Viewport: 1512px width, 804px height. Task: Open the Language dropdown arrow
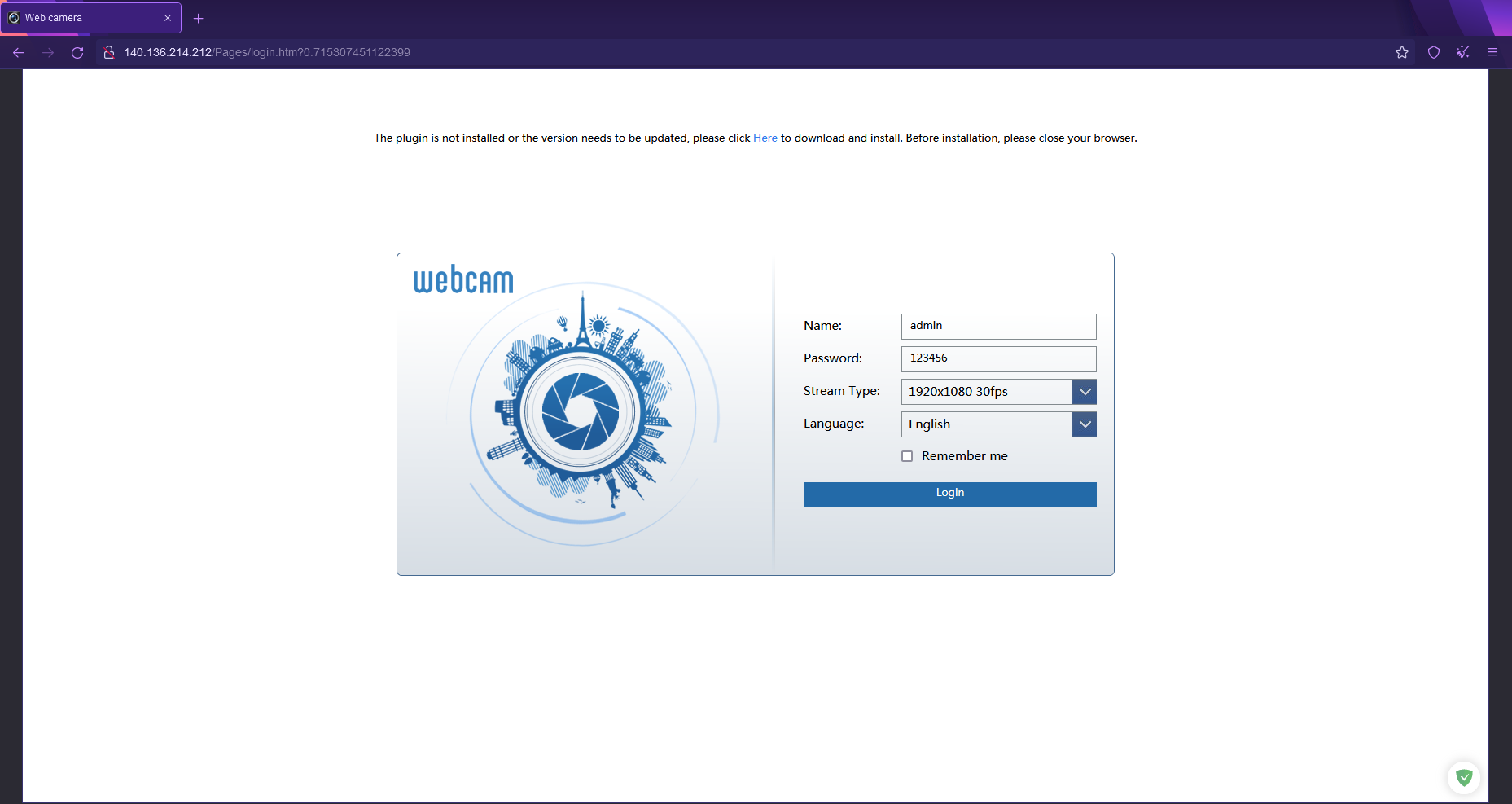coord(1085,424)
